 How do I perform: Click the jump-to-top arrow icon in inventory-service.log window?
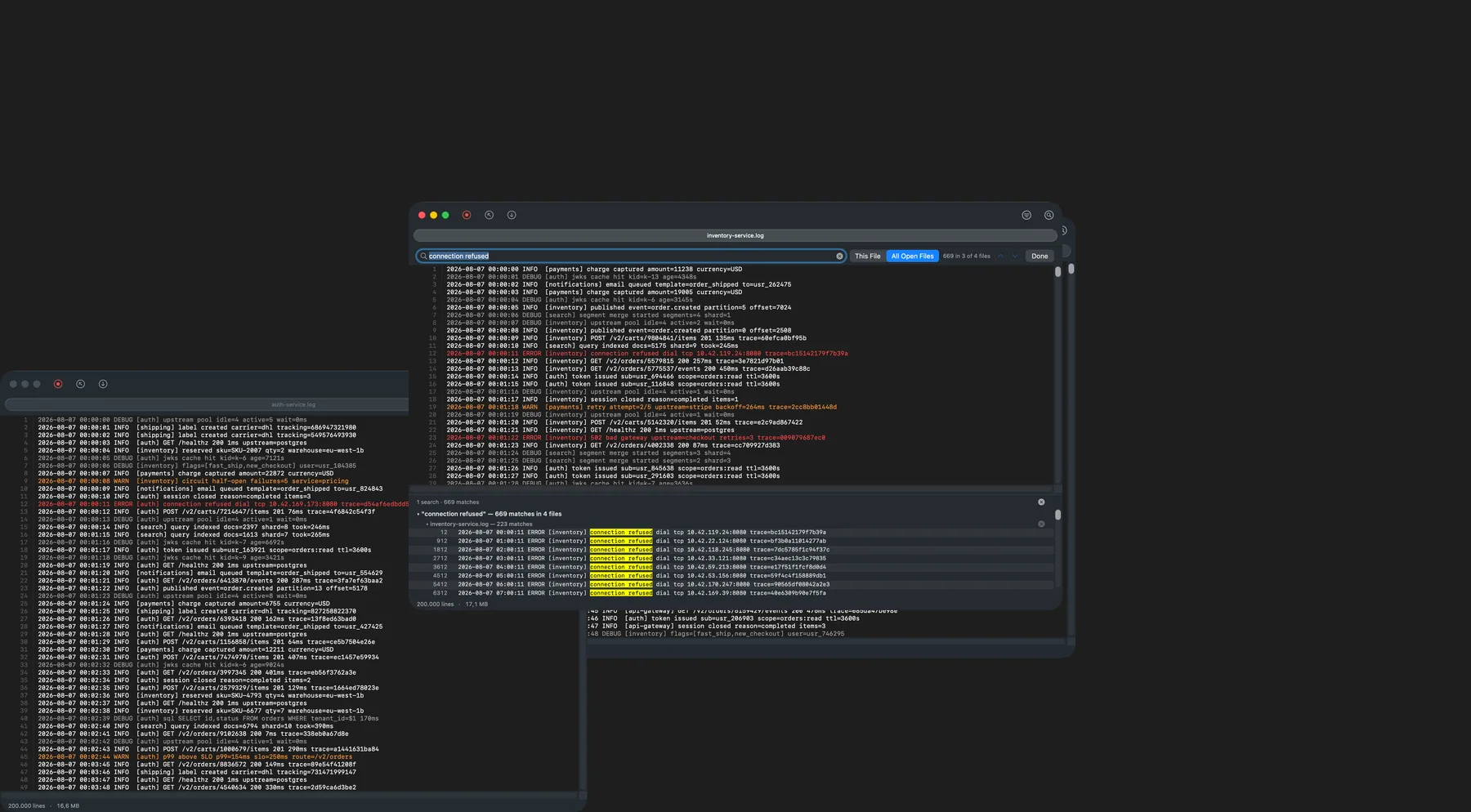[x=489, y=215]
